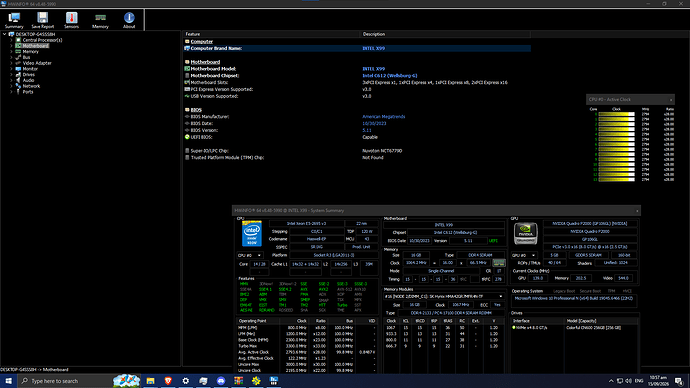Open the Sensors thermometer icon
Screen dimensions: 690x388
coord(71,20)
